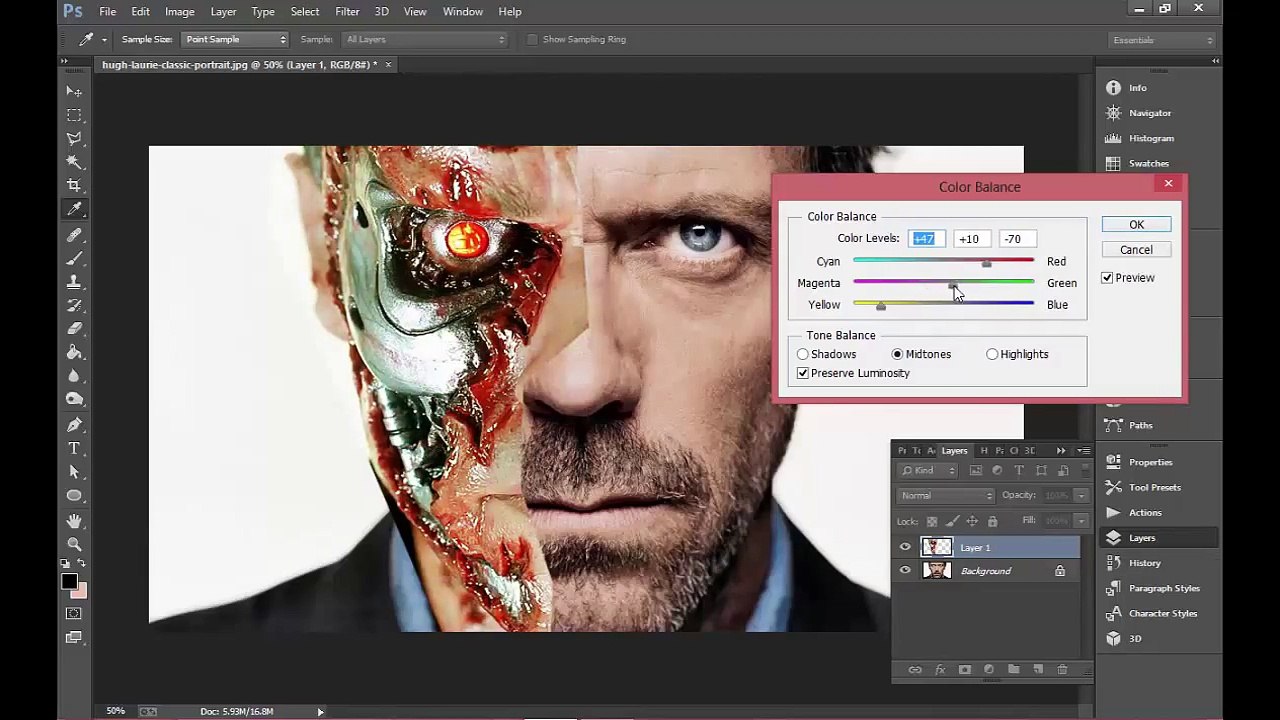Open the Filter menu
This screenshot has height=720, width=1280.
pos(347,11)
